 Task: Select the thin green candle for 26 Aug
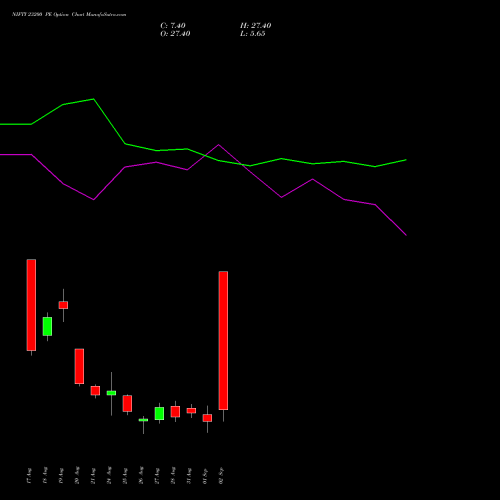coord(143,420)
